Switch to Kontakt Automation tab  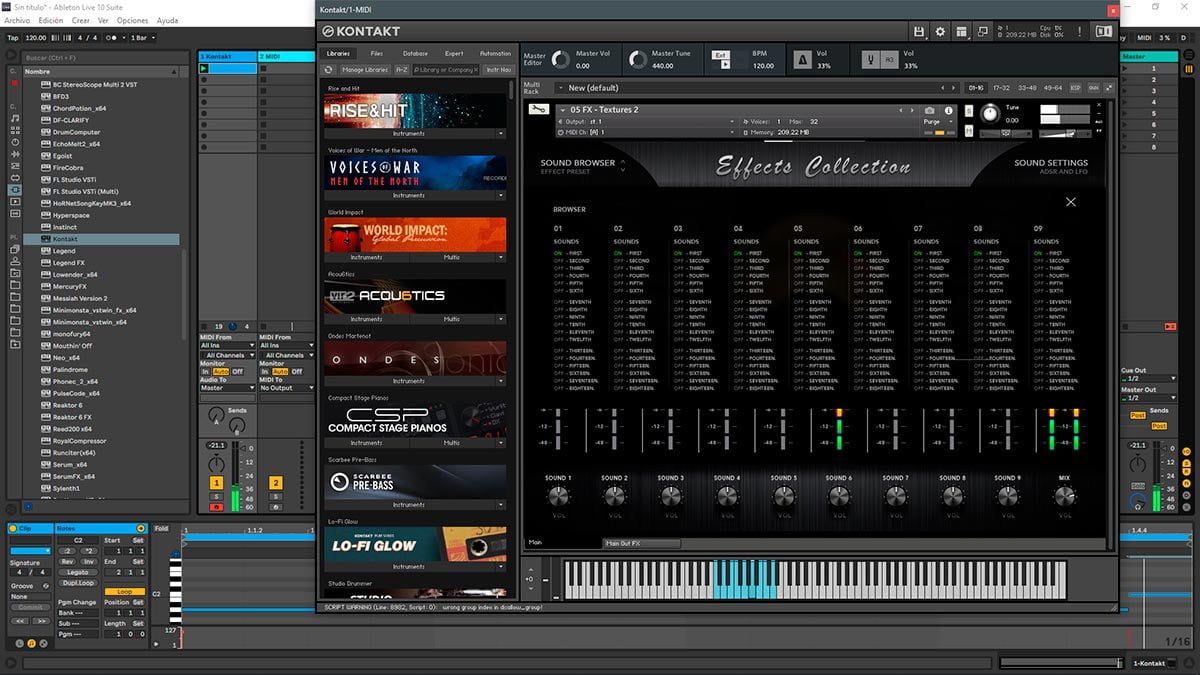pyautogui.click(x=495, y=53)
